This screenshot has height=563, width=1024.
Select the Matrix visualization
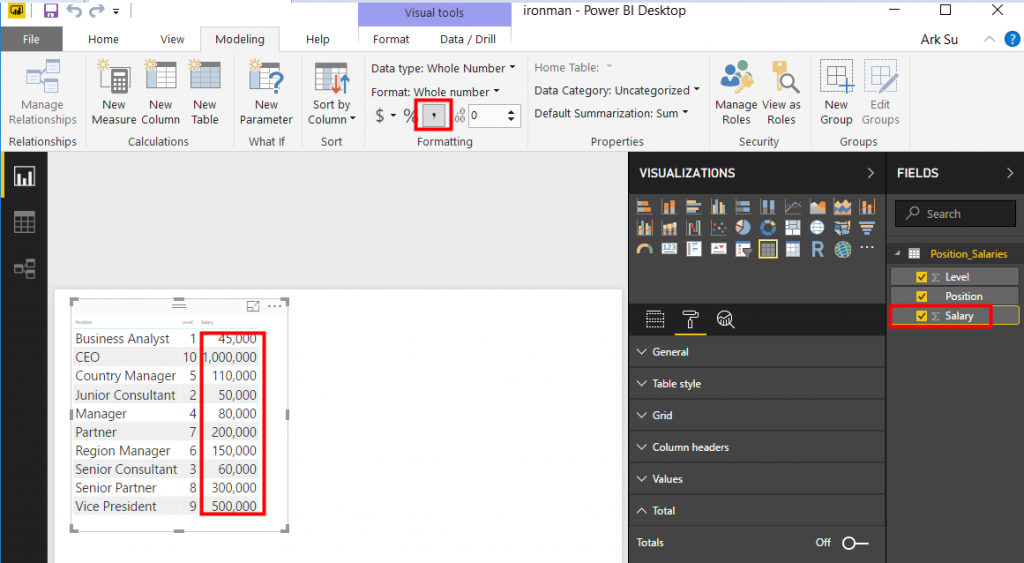792,249
